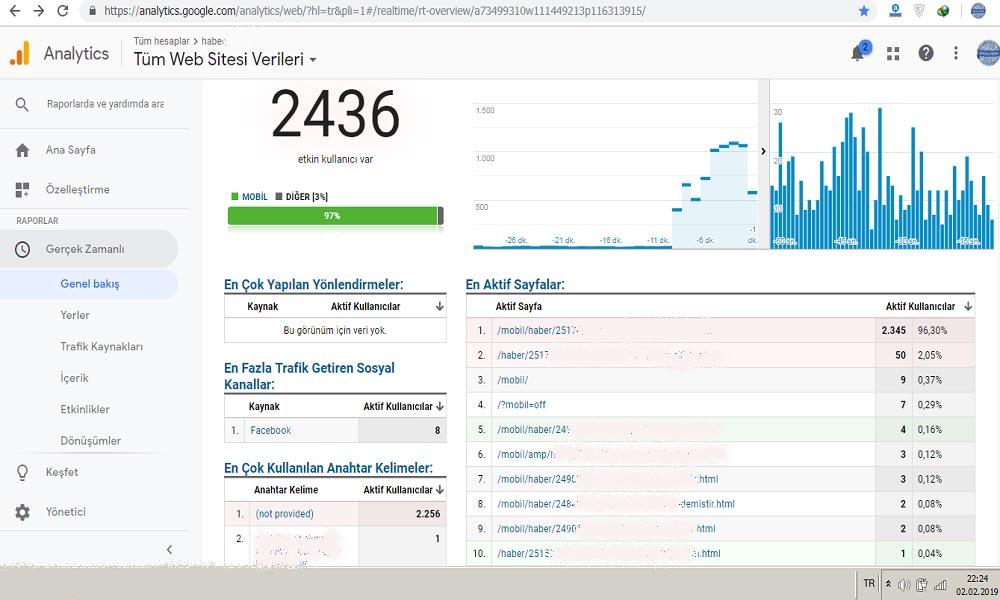Open the Yerler real-time report

75,316
